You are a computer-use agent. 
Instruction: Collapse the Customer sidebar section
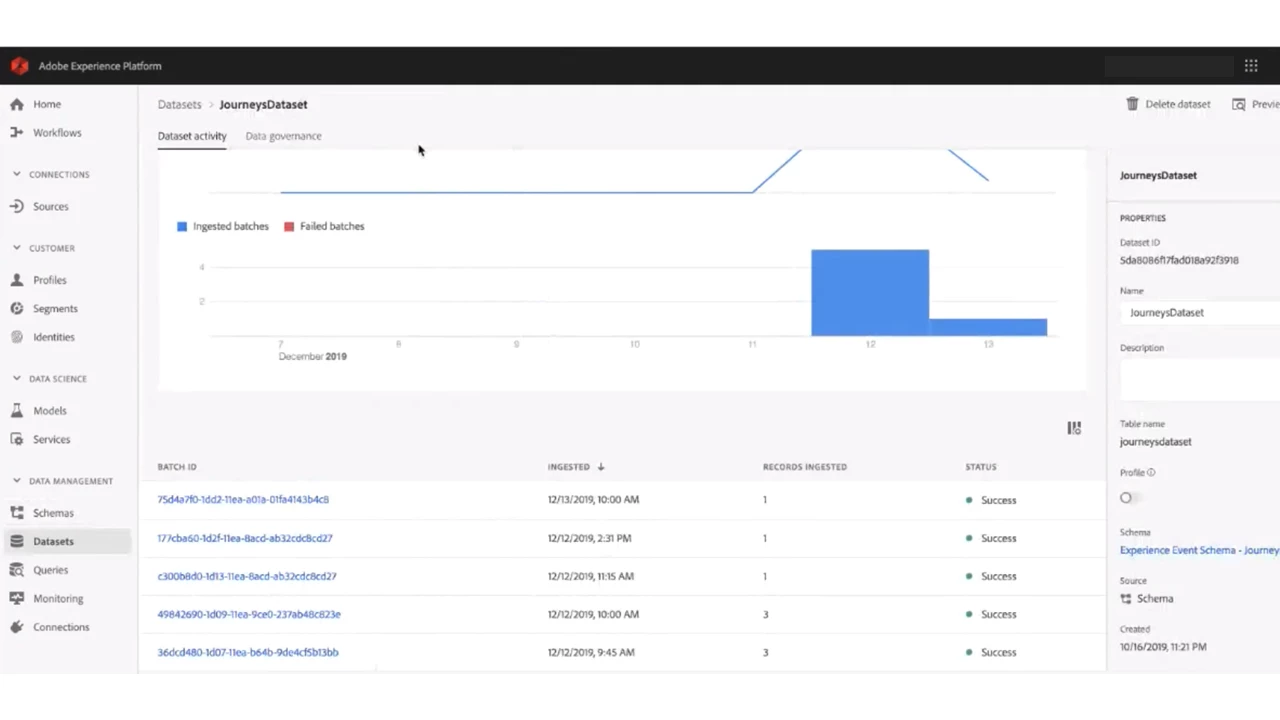(17, 248)
